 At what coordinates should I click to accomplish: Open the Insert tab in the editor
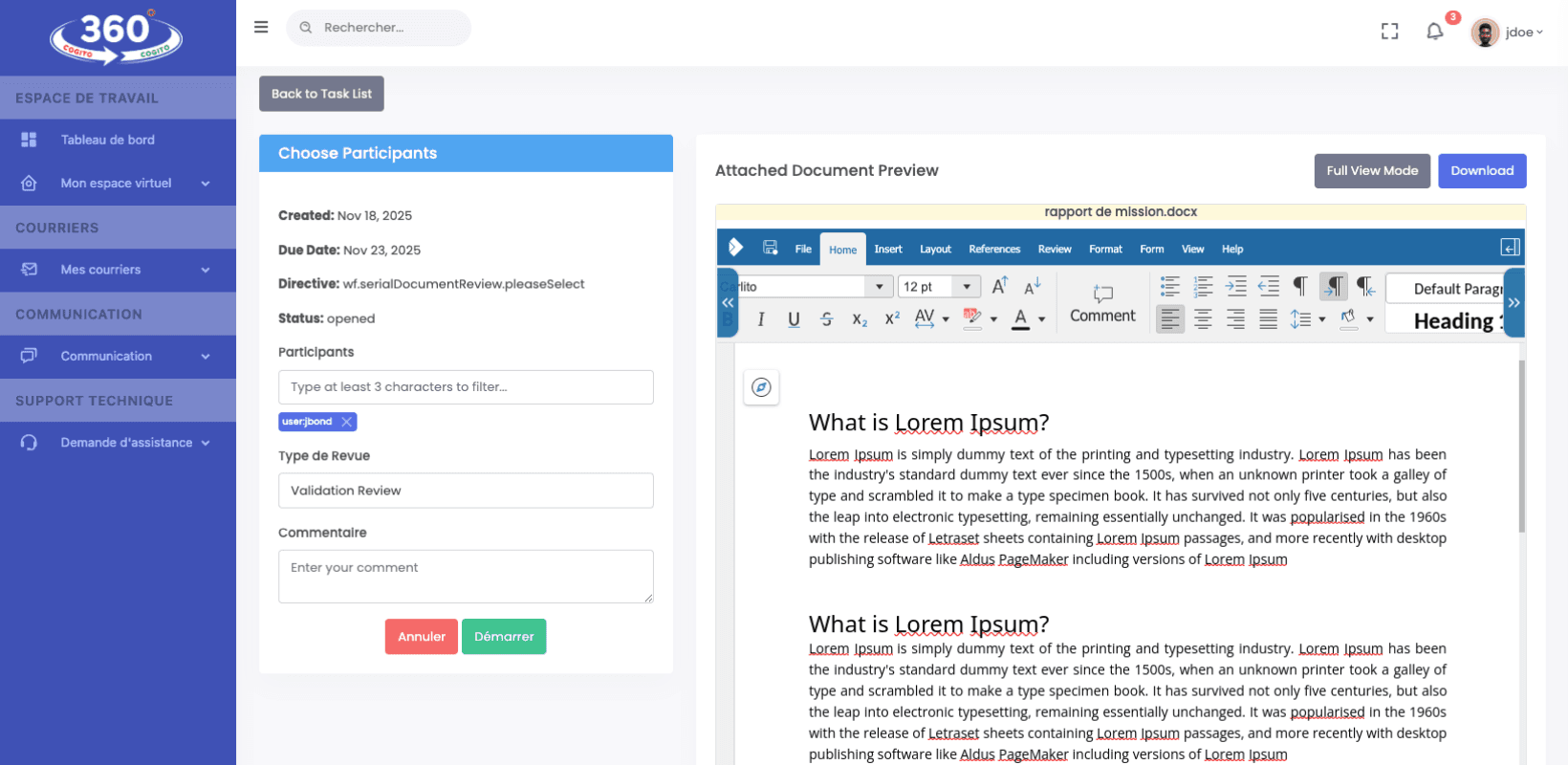(887, 250)
